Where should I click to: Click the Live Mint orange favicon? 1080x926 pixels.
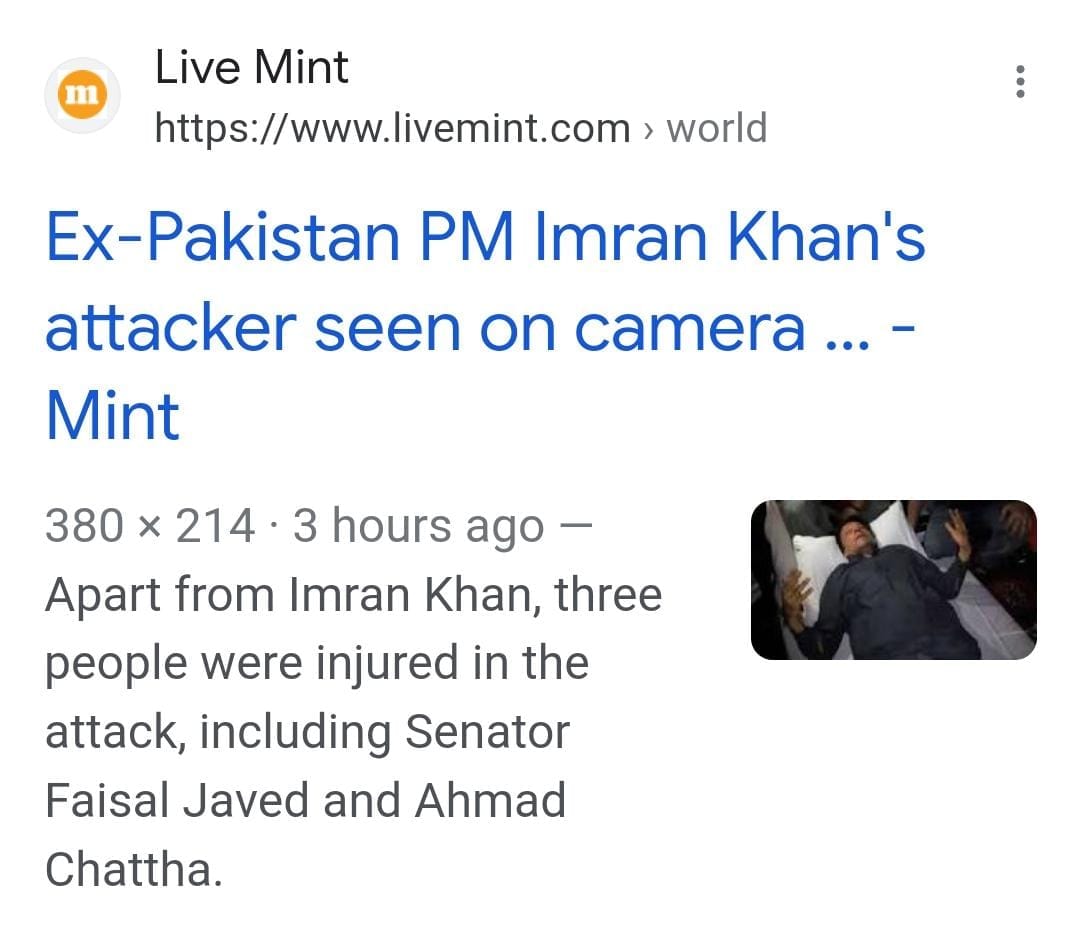[x=83, y=95]
